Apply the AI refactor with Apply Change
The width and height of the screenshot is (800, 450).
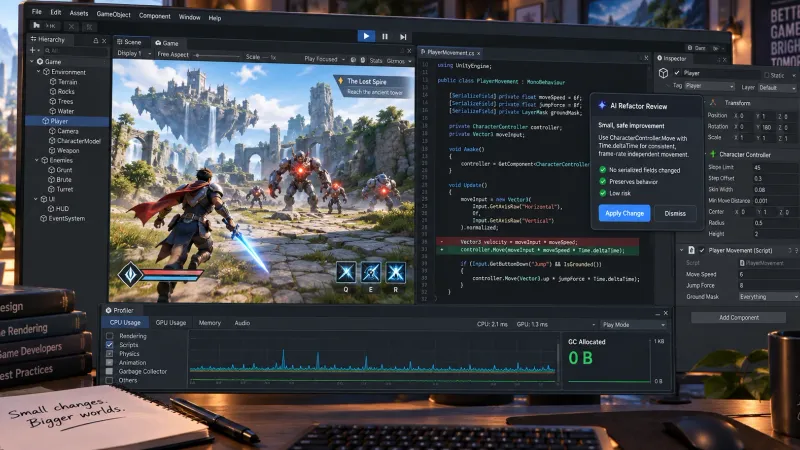(x=624, y=213)
